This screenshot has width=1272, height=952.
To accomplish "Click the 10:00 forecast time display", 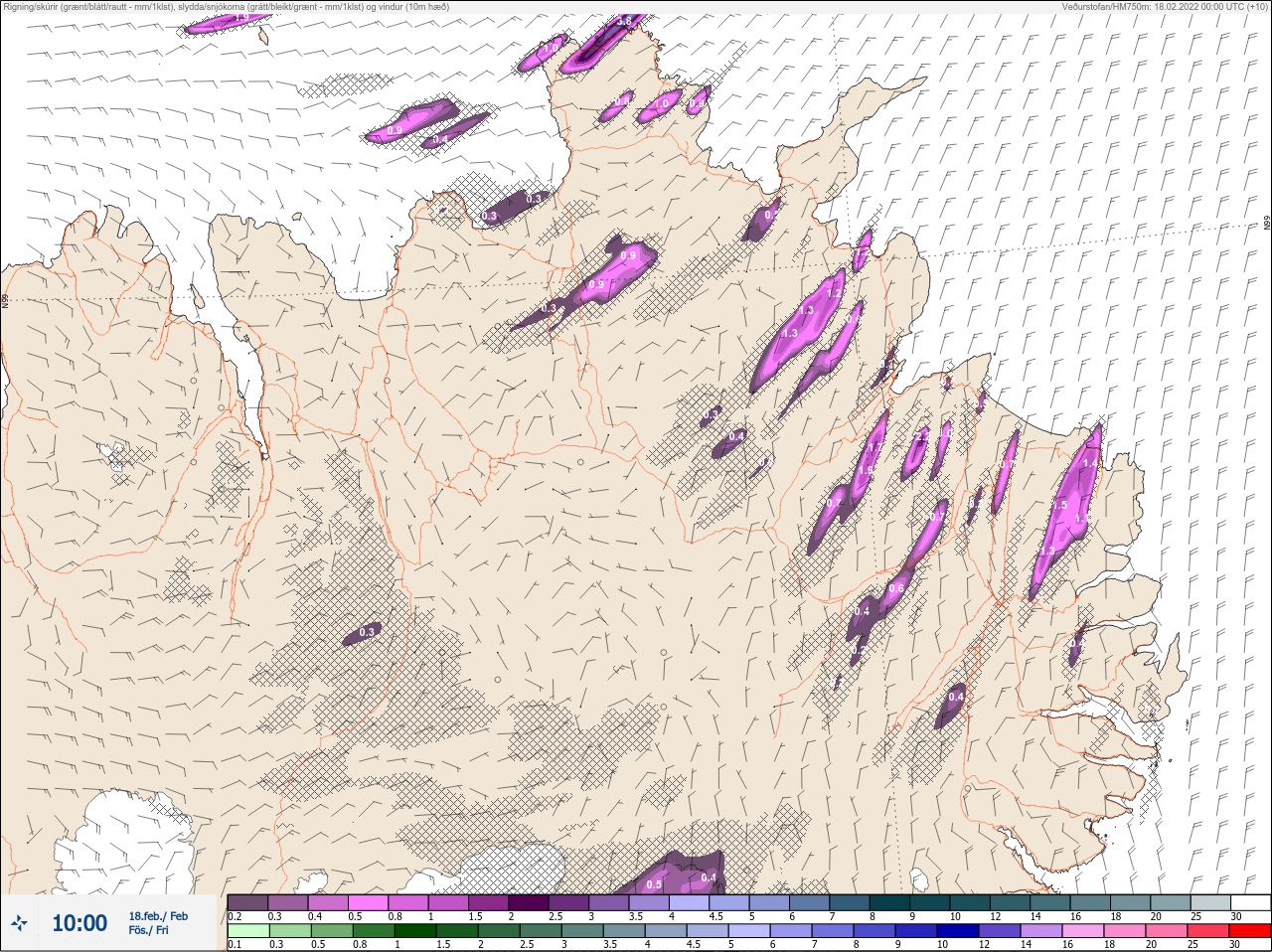I will (79, 923).
